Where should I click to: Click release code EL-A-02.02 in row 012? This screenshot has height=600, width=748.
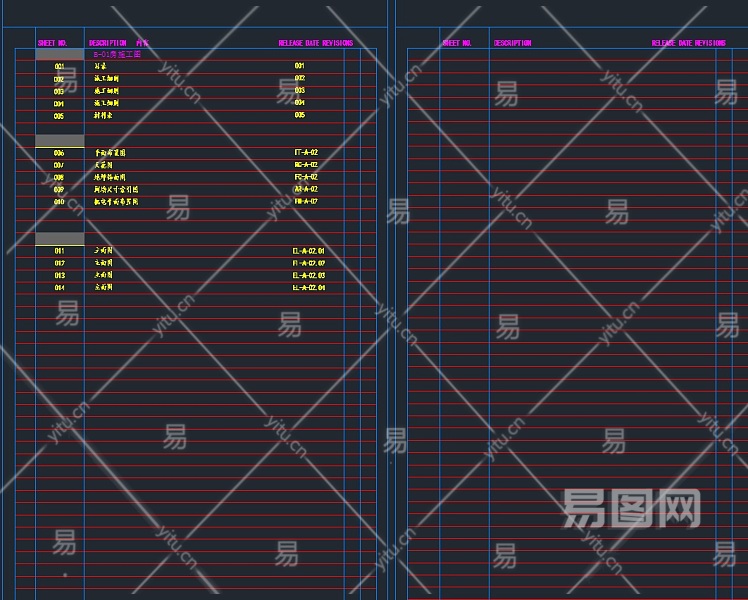(x=309, y=263)
